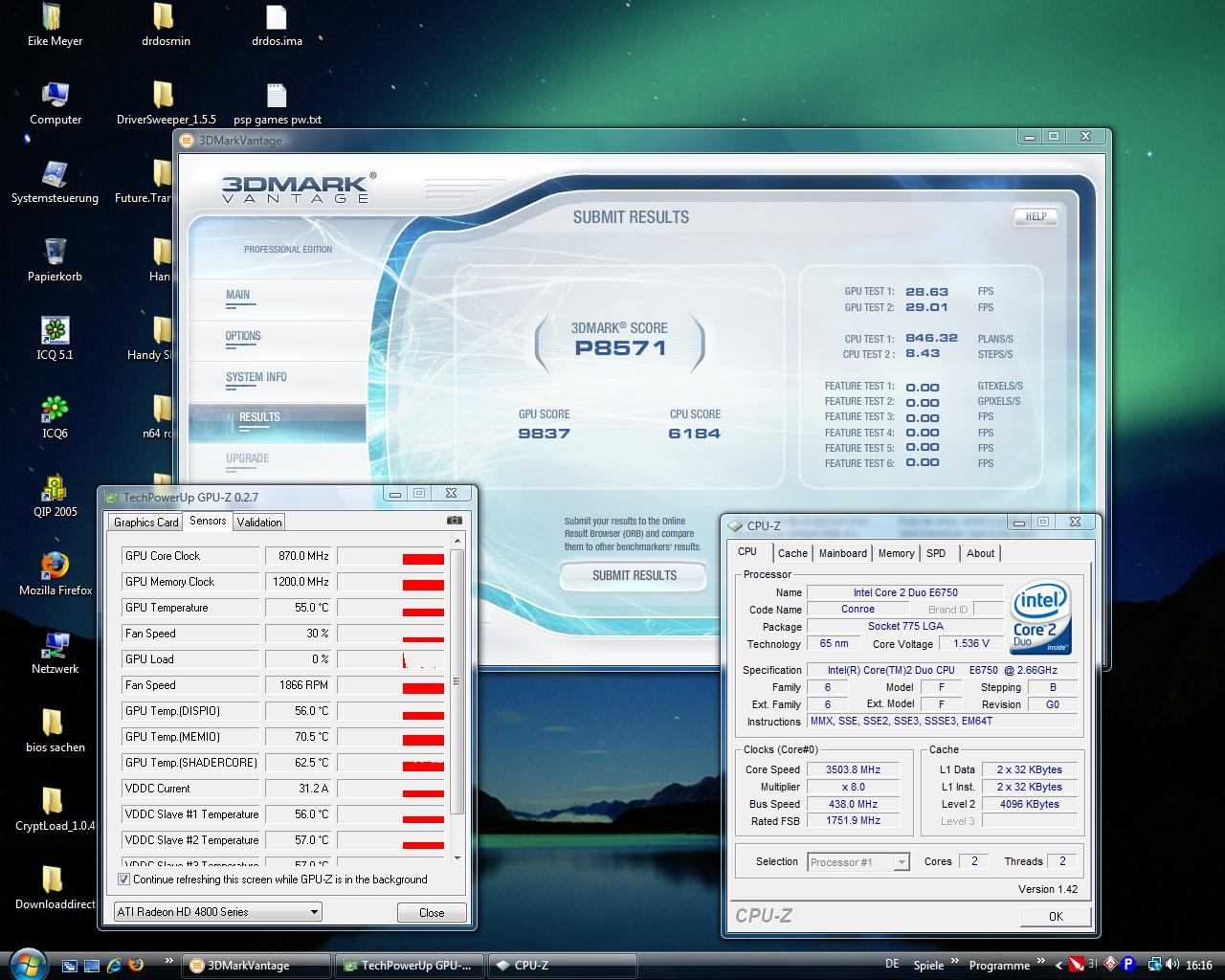Open the Mainboard tab in CPU-Z
The height and width of the screenshot is (980, 1225).
click(x=842, y=553)
